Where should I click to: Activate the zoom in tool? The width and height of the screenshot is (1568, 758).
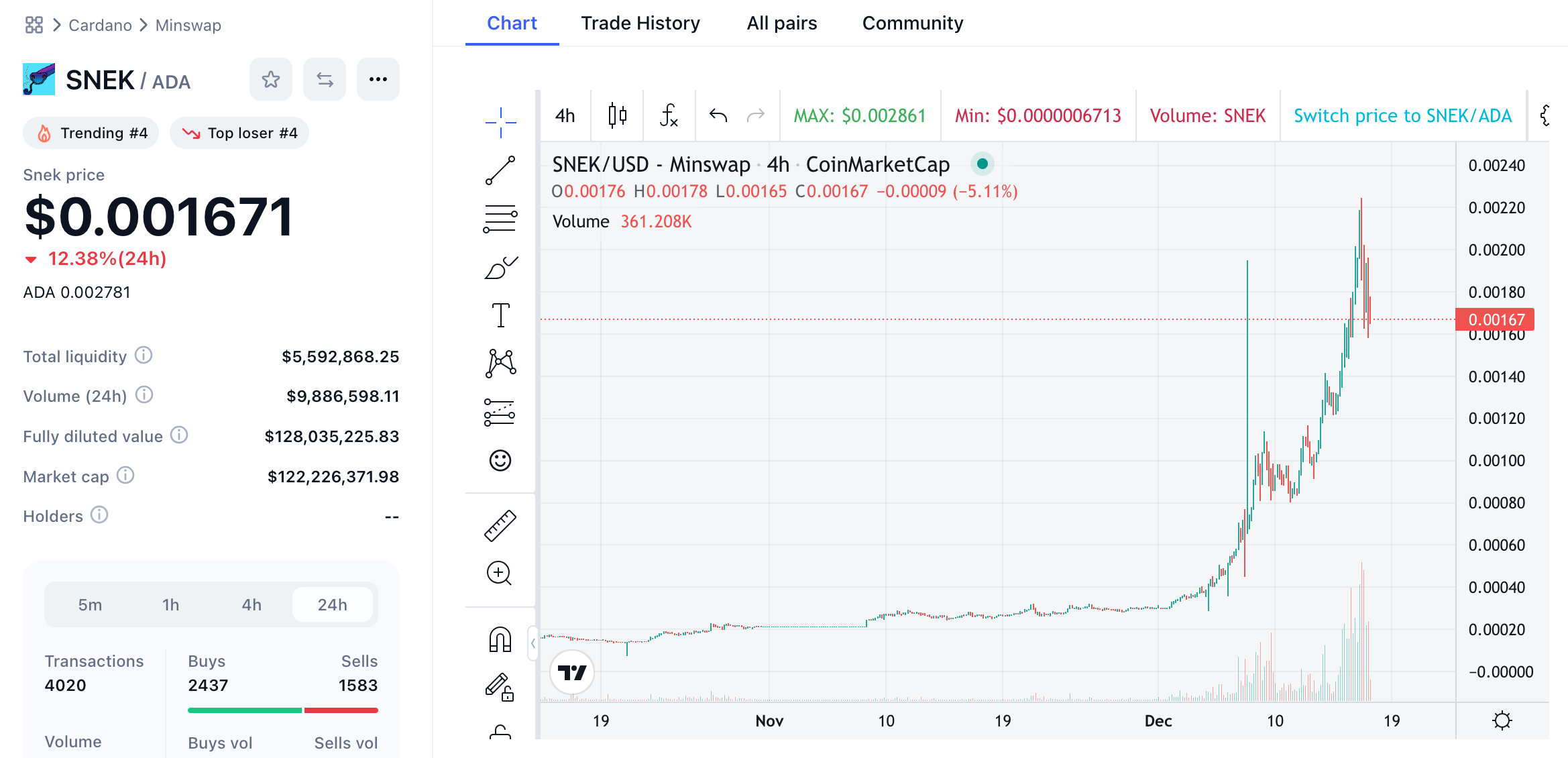pos(500,574)
